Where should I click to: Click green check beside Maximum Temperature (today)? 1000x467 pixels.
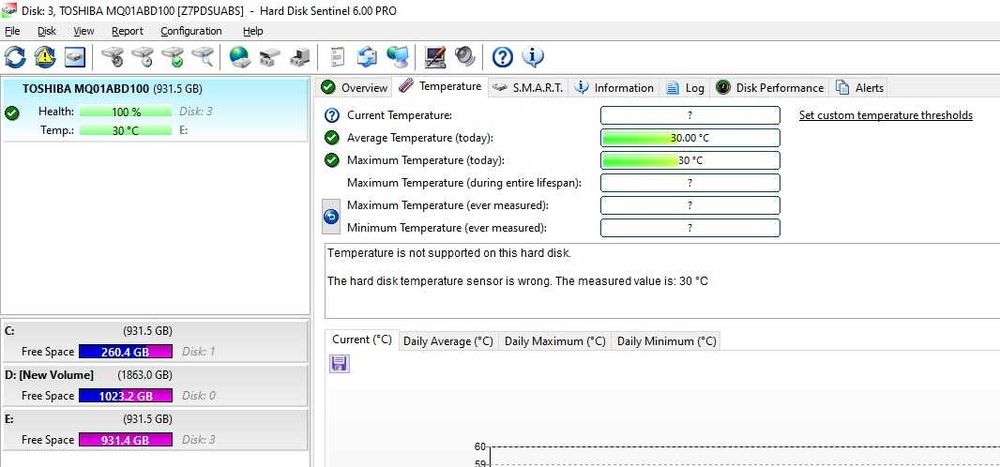pyautogui.click(x=332, y=160)
